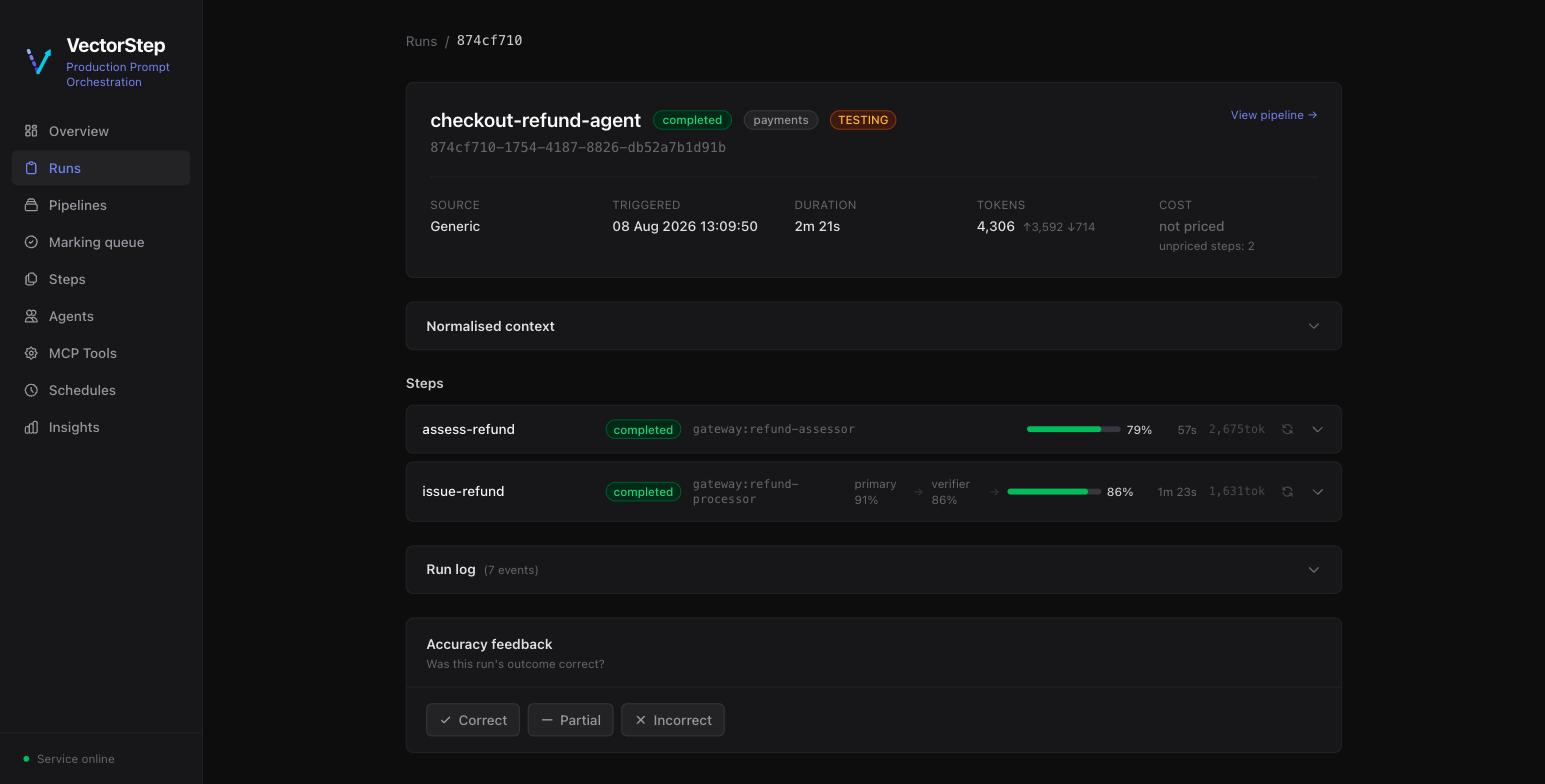
Task: Click gateway:refund-assessor model label
Action: (x=774, y=429)
